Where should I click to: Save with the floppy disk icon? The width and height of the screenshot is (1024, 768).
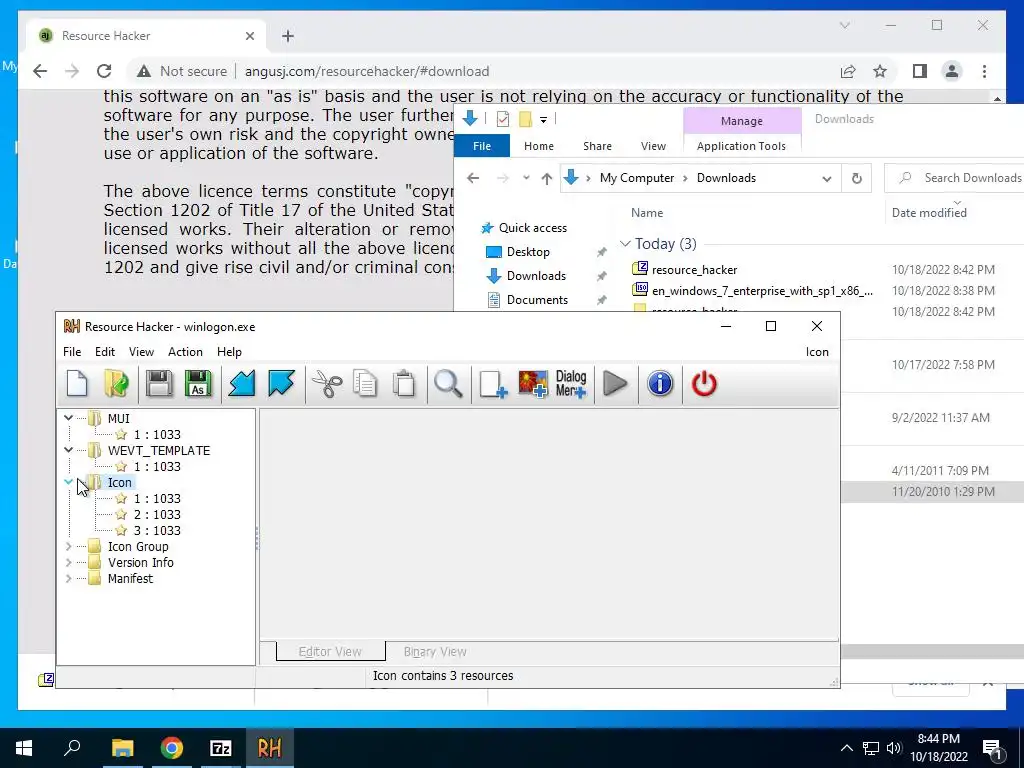159,383
